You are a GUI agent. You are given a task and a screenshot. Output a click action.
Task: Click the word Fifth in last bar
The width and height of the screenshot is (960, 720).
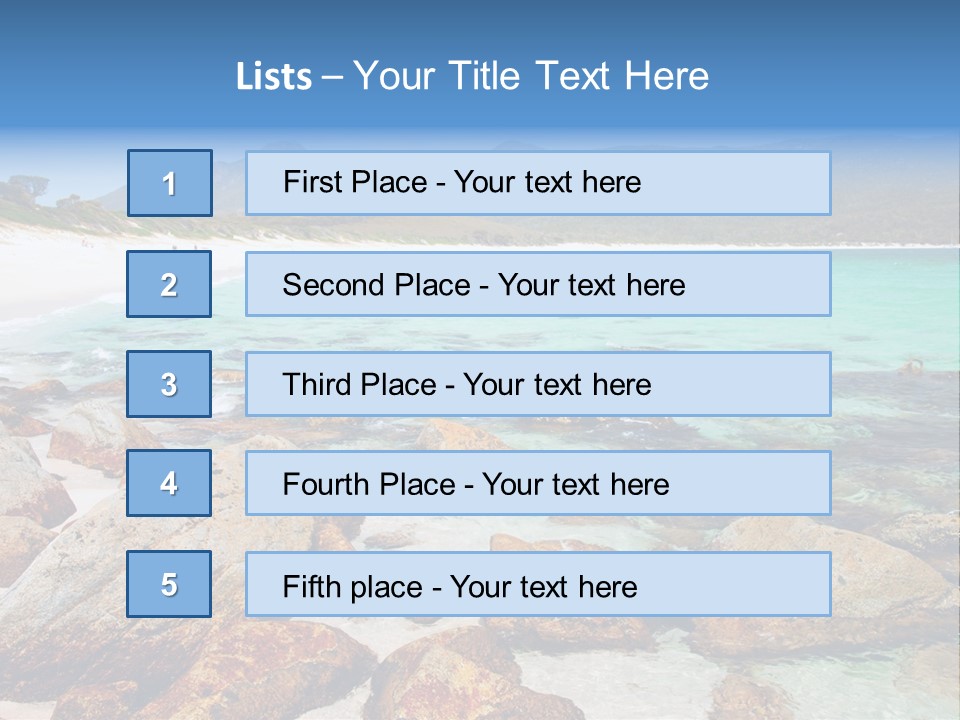[x=310, y=587]
